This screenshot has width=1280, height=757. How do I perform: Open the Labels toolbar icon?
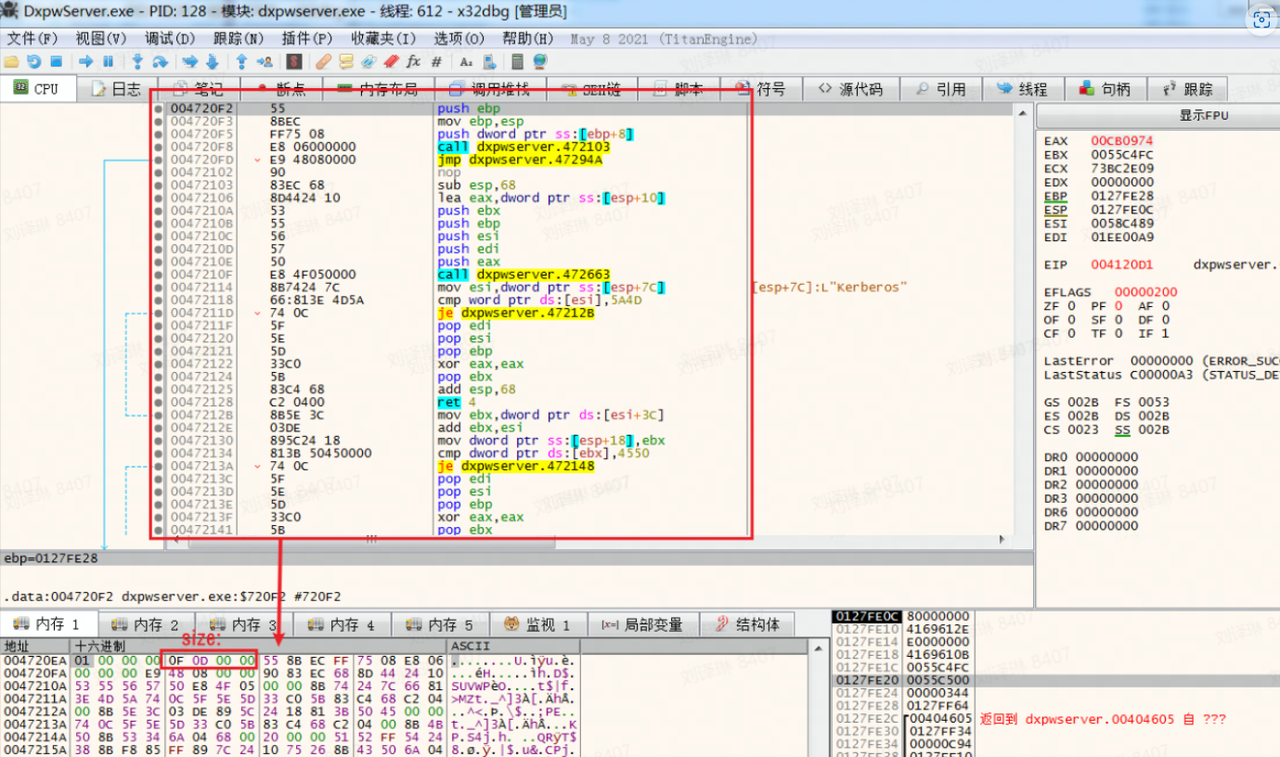click(x=369, y=61)
